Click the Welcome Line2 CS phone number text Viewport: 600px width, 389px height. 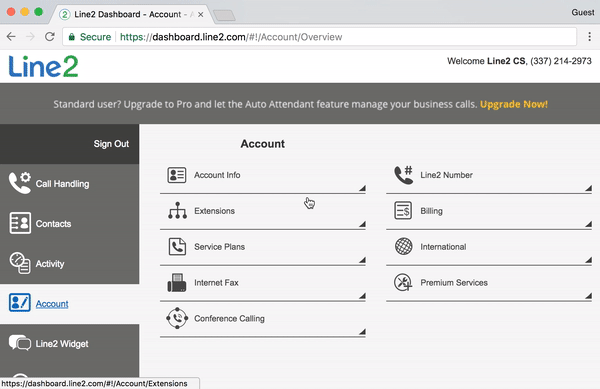(519, 61)
